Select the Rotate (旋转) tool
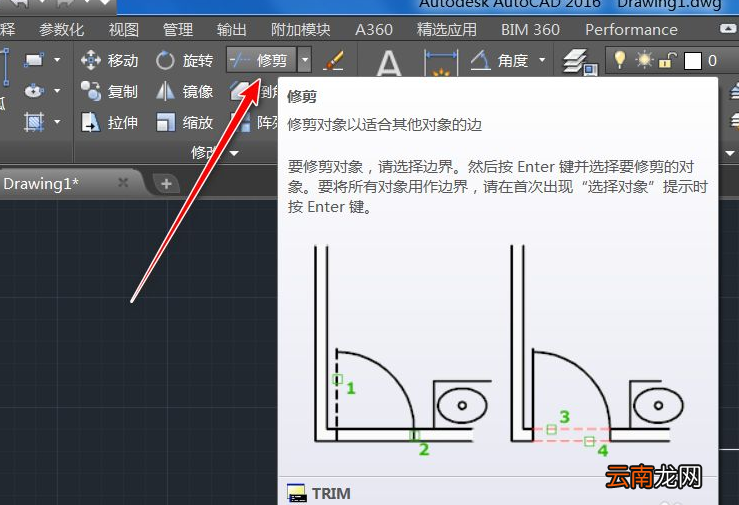Viewport: 739px width, 505px height. coord(184,61)
